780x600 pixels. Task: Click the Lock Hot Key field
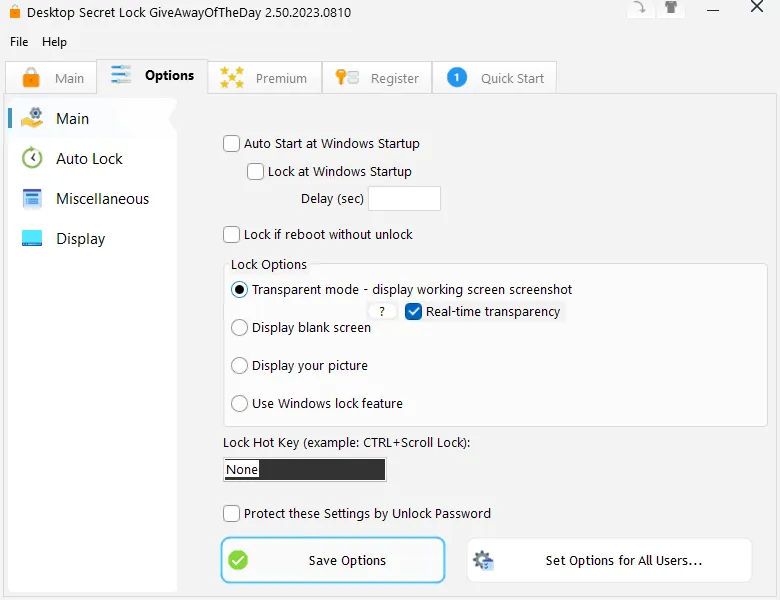(x=305, y=470)
